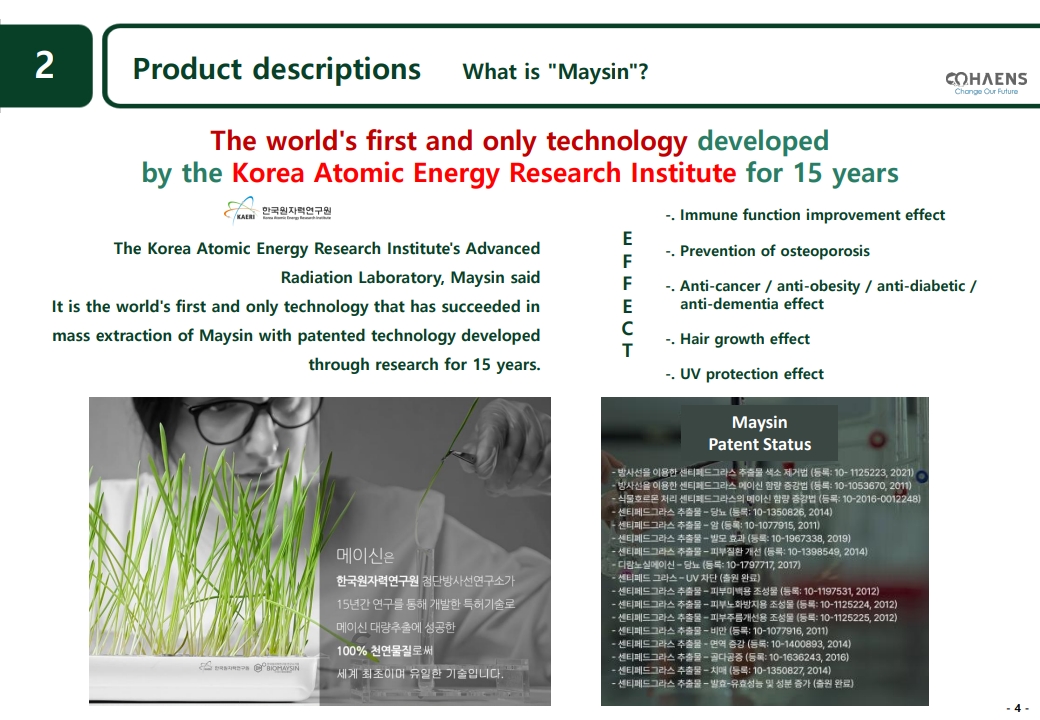
Task: Select the "100% 천연물질로써" caption line
Action: (385, 650)
